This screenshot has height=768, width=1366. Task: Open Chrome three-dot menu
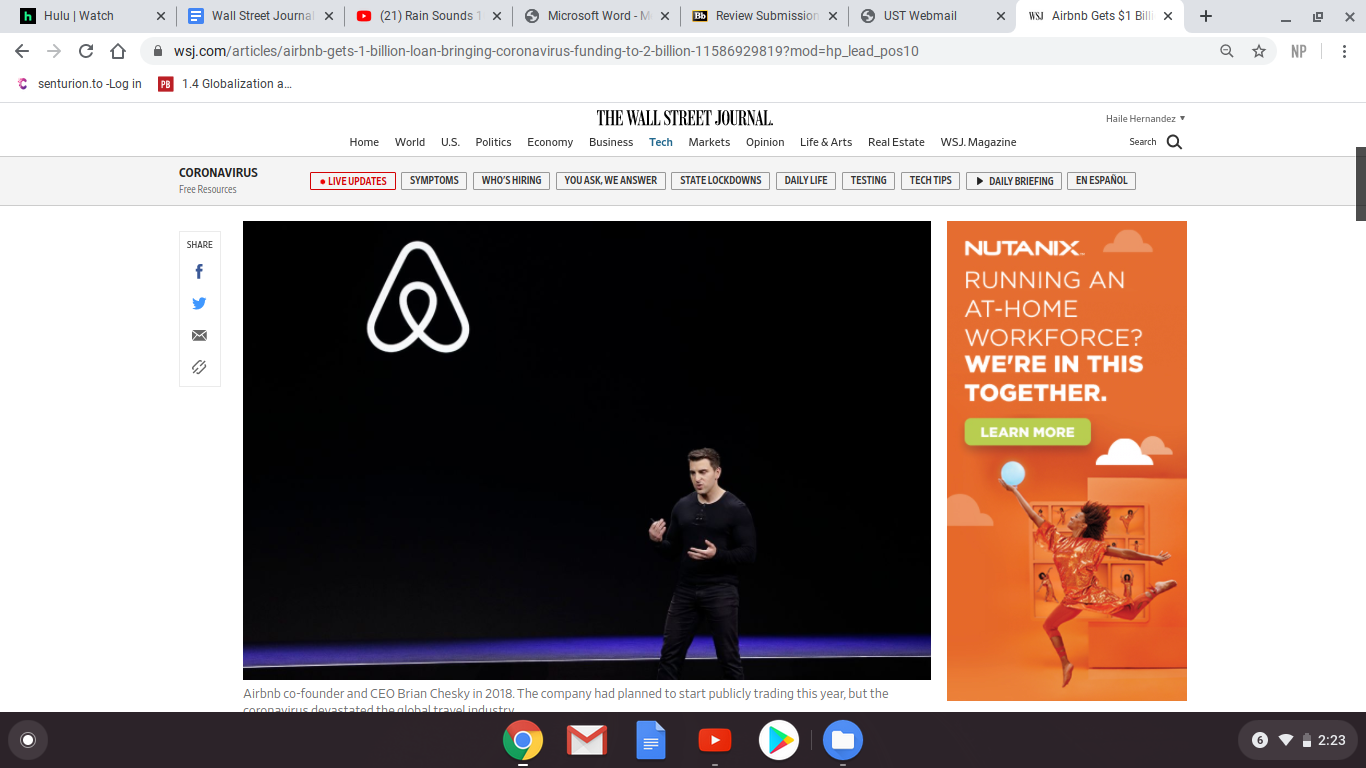[1344, 51]
